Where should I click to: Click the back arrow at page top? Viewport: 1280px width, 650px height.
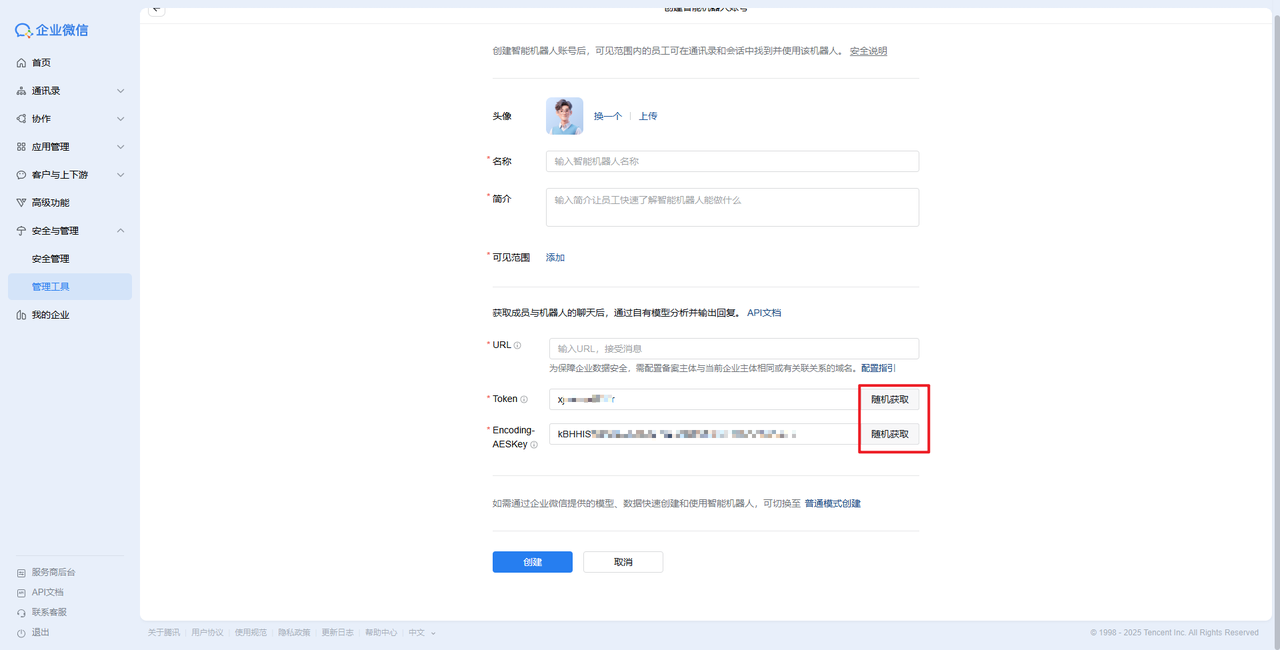point(157,9)
